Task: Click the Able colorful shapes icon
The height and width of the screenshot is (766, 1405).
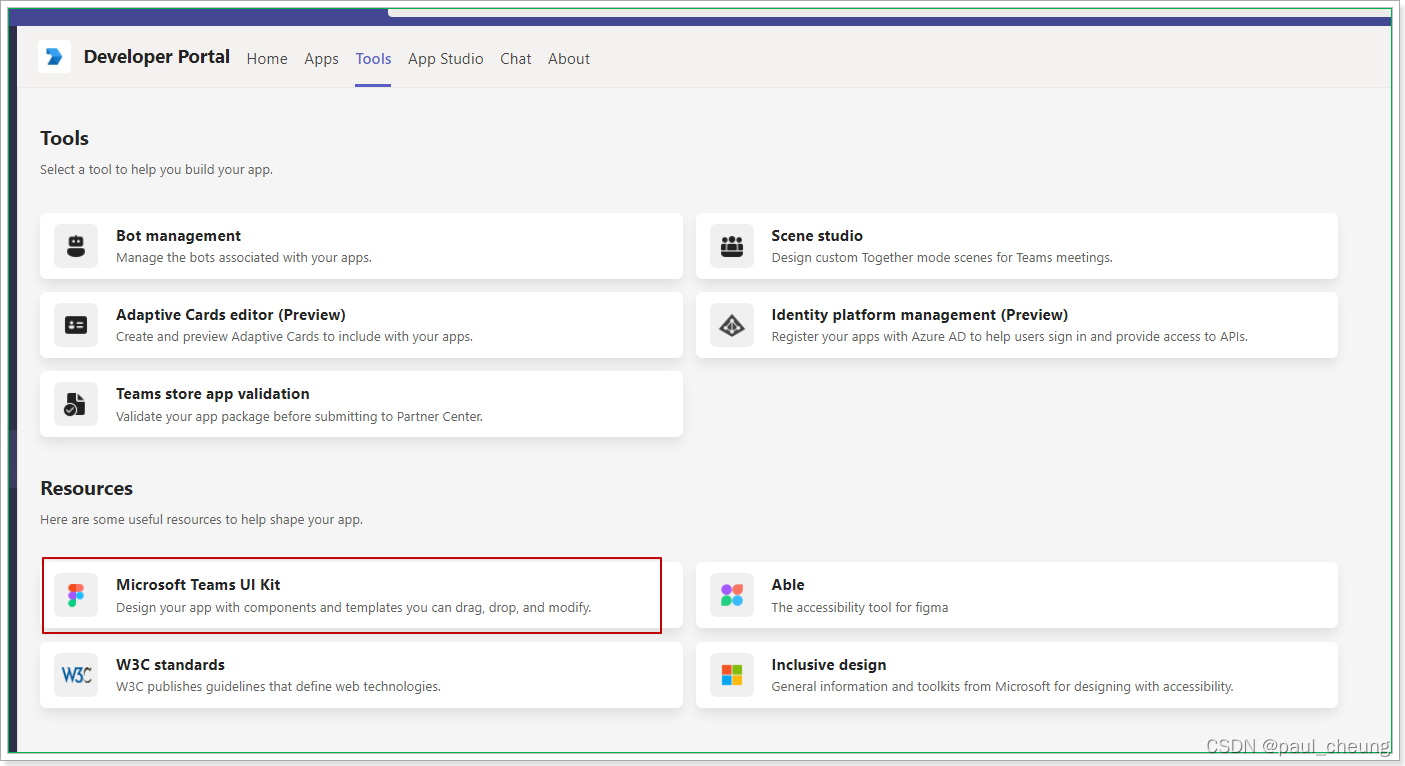Action: click(732, 595)
